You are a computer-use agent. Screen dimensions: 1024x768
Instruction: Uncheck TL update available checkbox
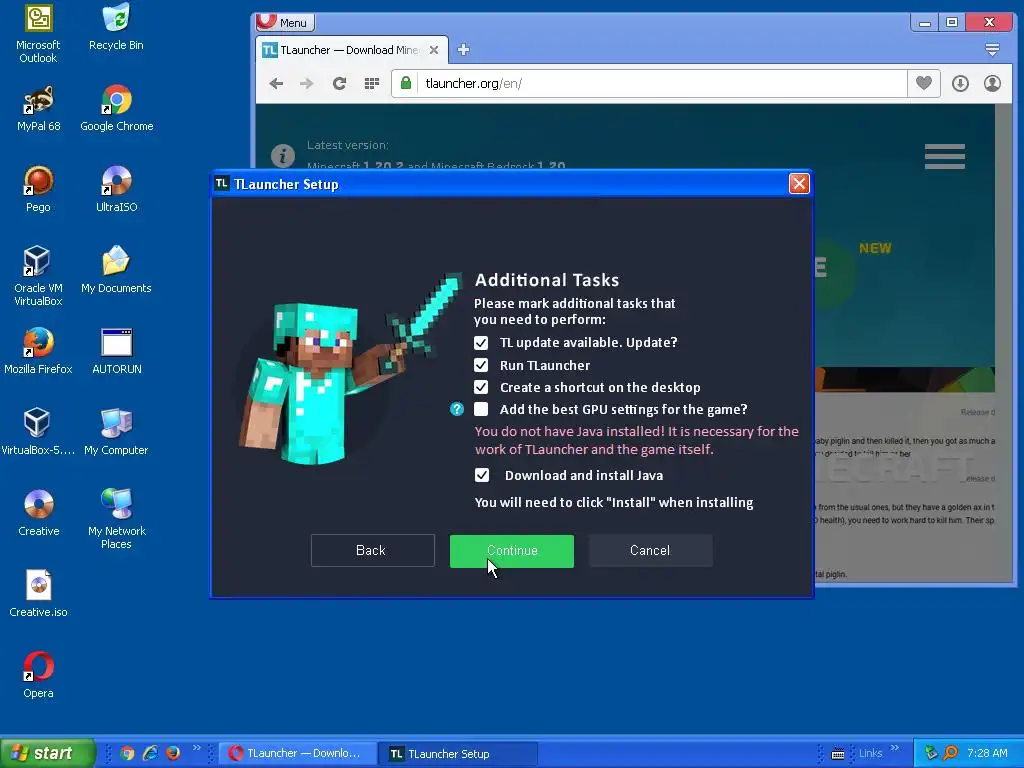click(x=481, y=343)
